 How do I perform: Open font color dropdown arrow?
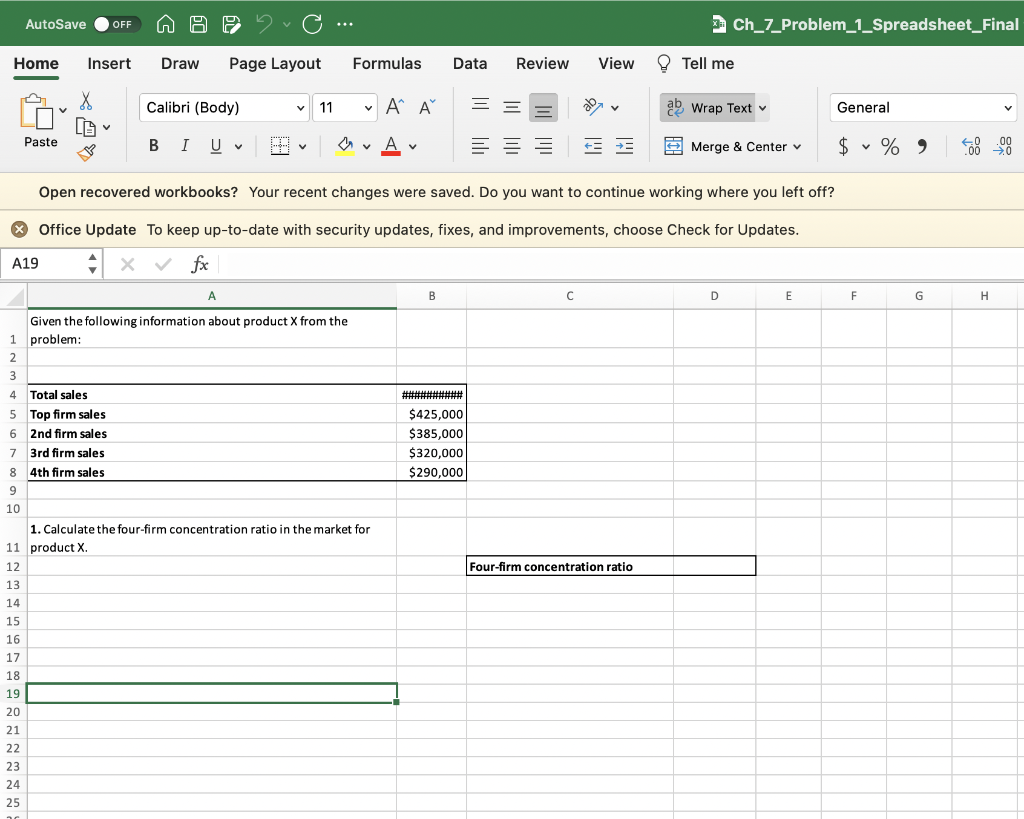coord(413,146)
